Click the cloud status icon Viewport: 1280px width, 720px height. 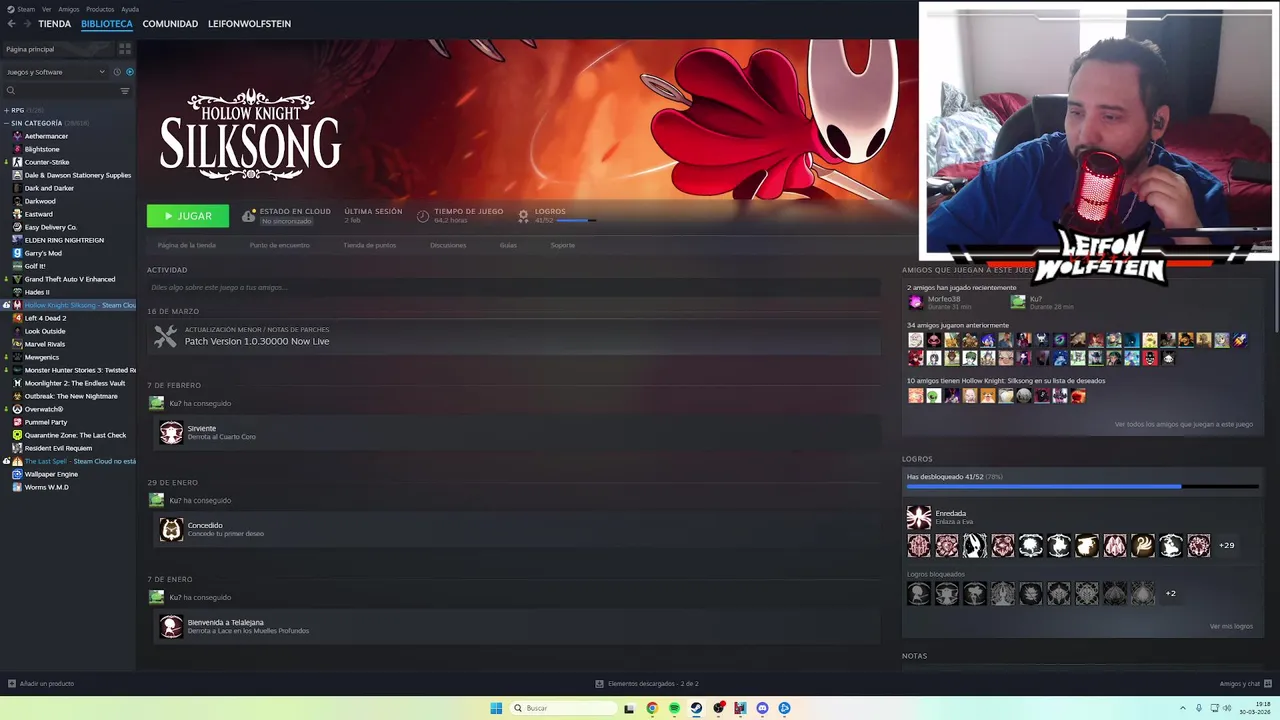249,215
